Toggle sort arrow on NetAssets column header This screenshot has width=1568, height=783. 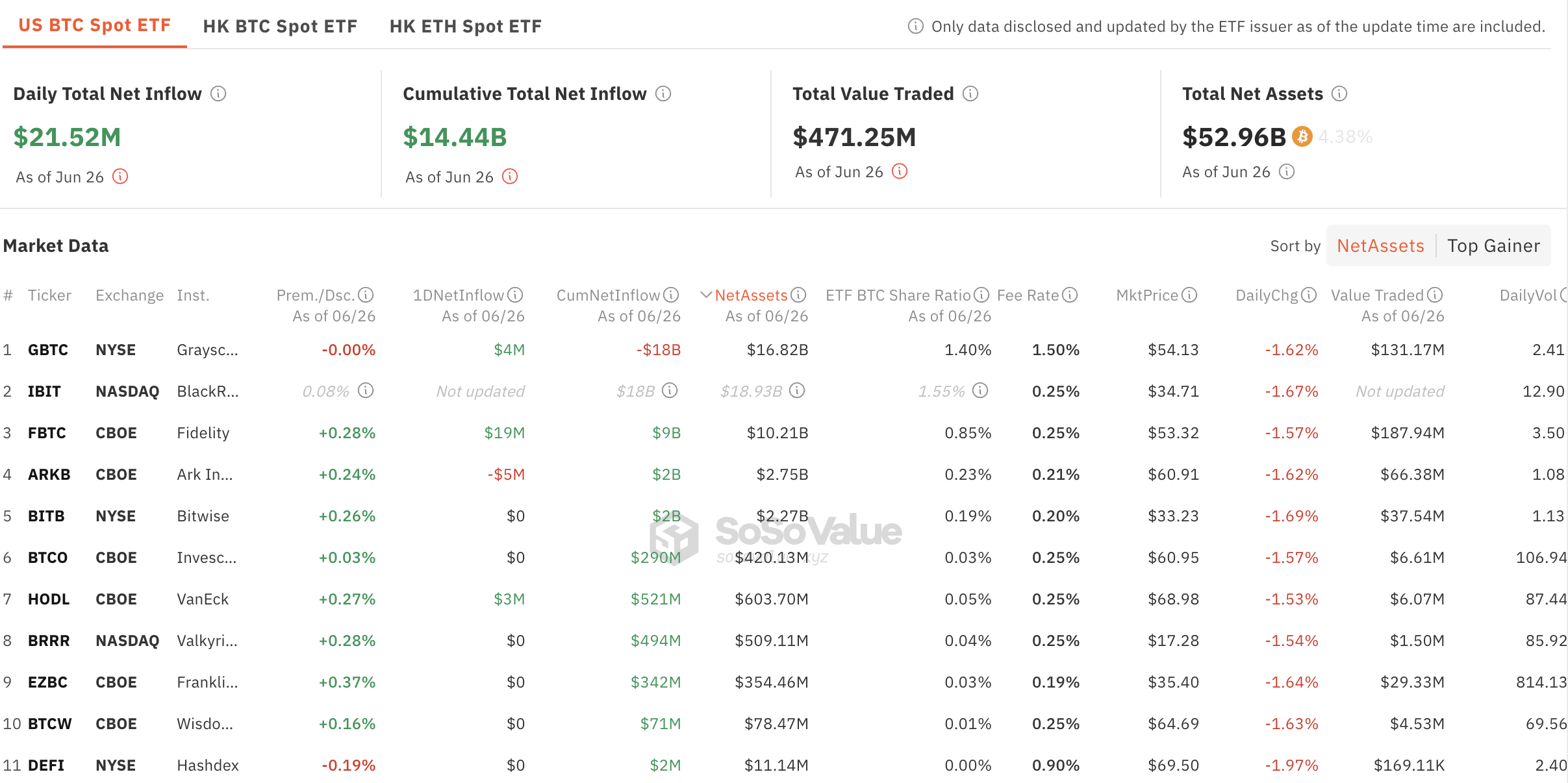[706, 295]
